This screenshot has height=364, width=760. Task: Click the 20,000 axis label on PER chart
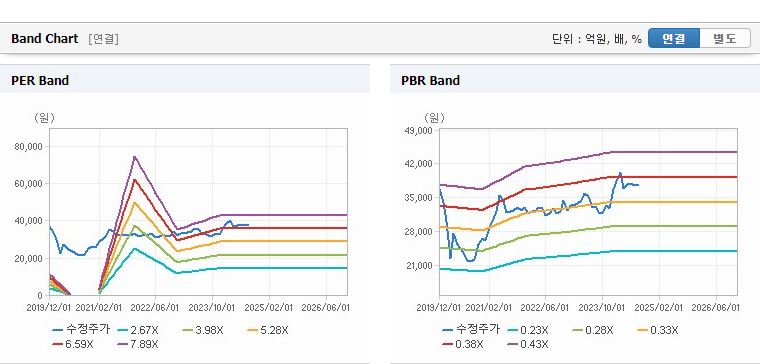[x=30, y=258]
